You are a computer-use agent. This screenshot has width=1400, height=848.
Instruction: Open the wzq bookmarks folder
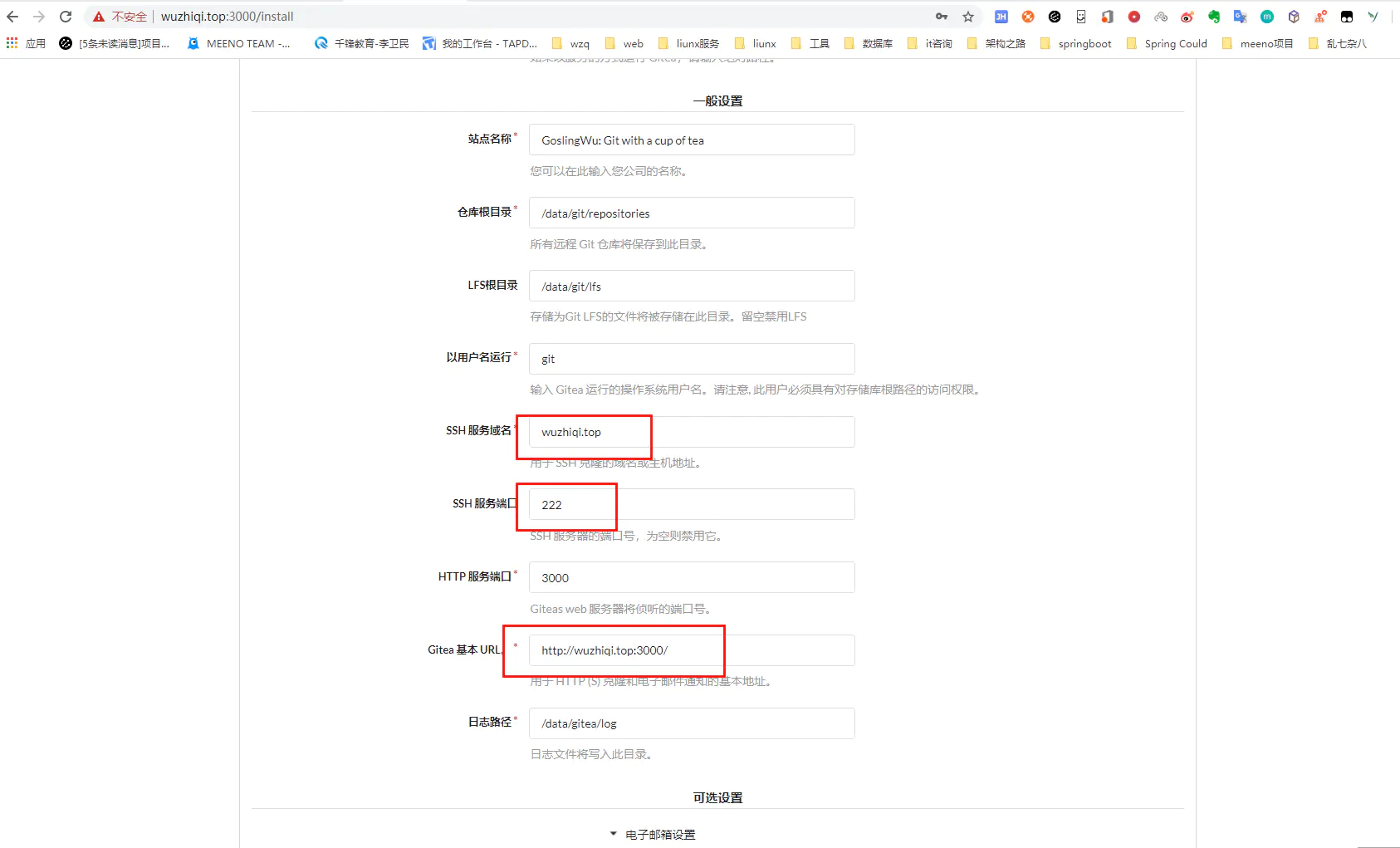click(x=571, y=43)
